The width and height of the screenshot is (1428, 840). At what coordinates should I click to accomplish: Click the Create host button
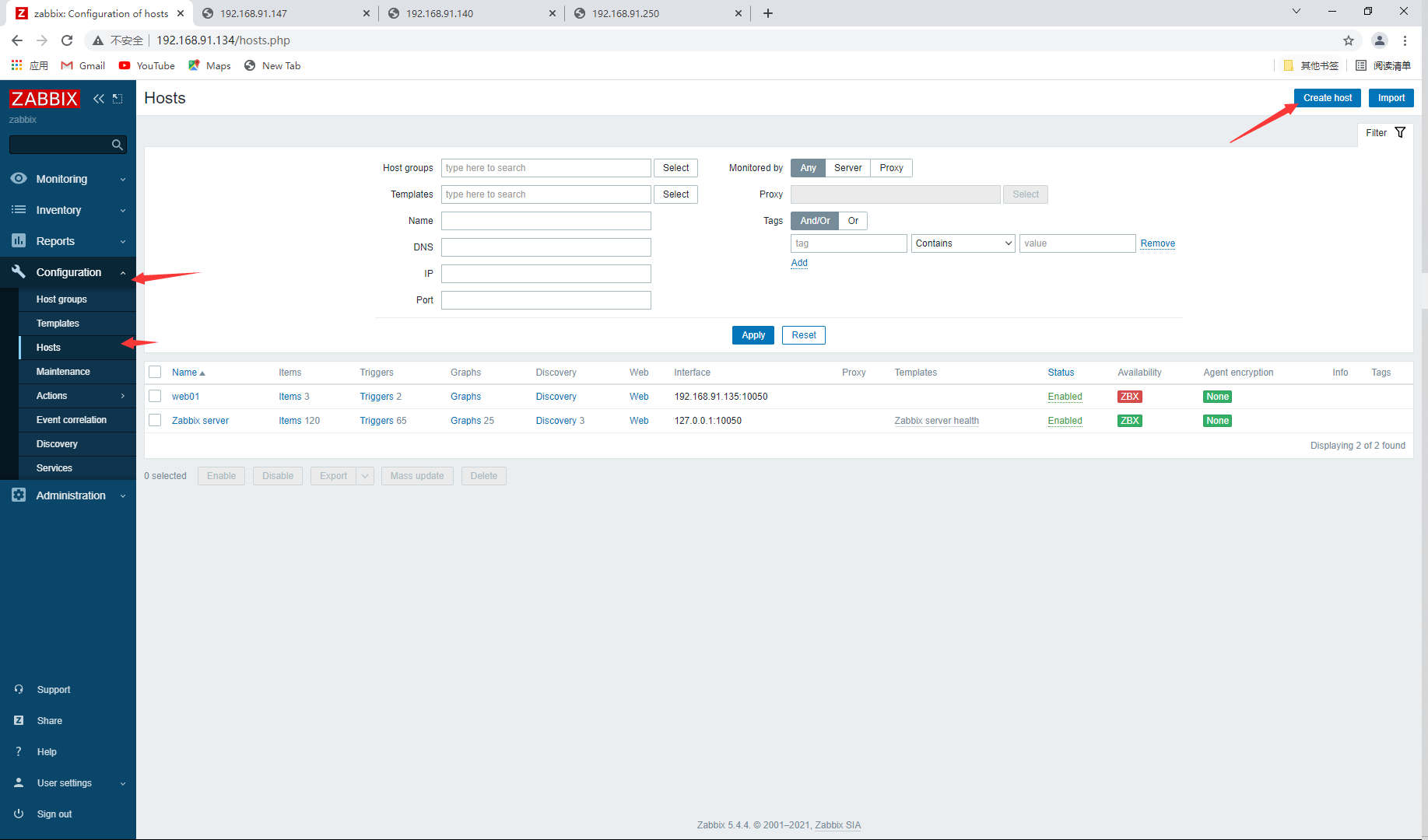1328,98
